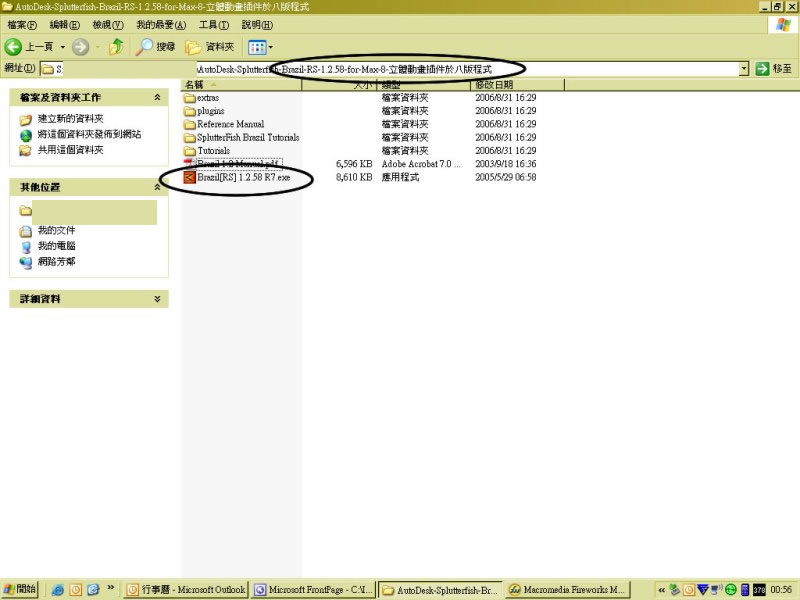Open My Documents (我的文件) link
Viewport: 800px width, 600px height.
coord(56,230)
